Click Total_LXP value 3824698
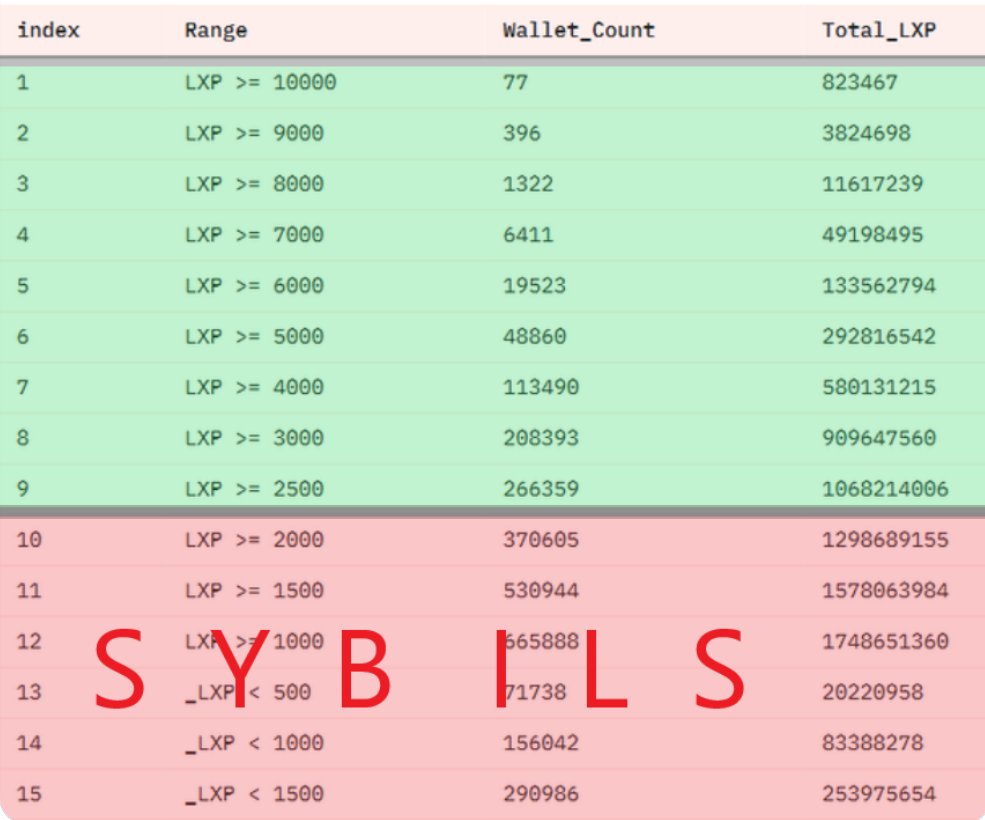Image resolution: width=985 pixels, height=820 pixels. coord(866,133)
